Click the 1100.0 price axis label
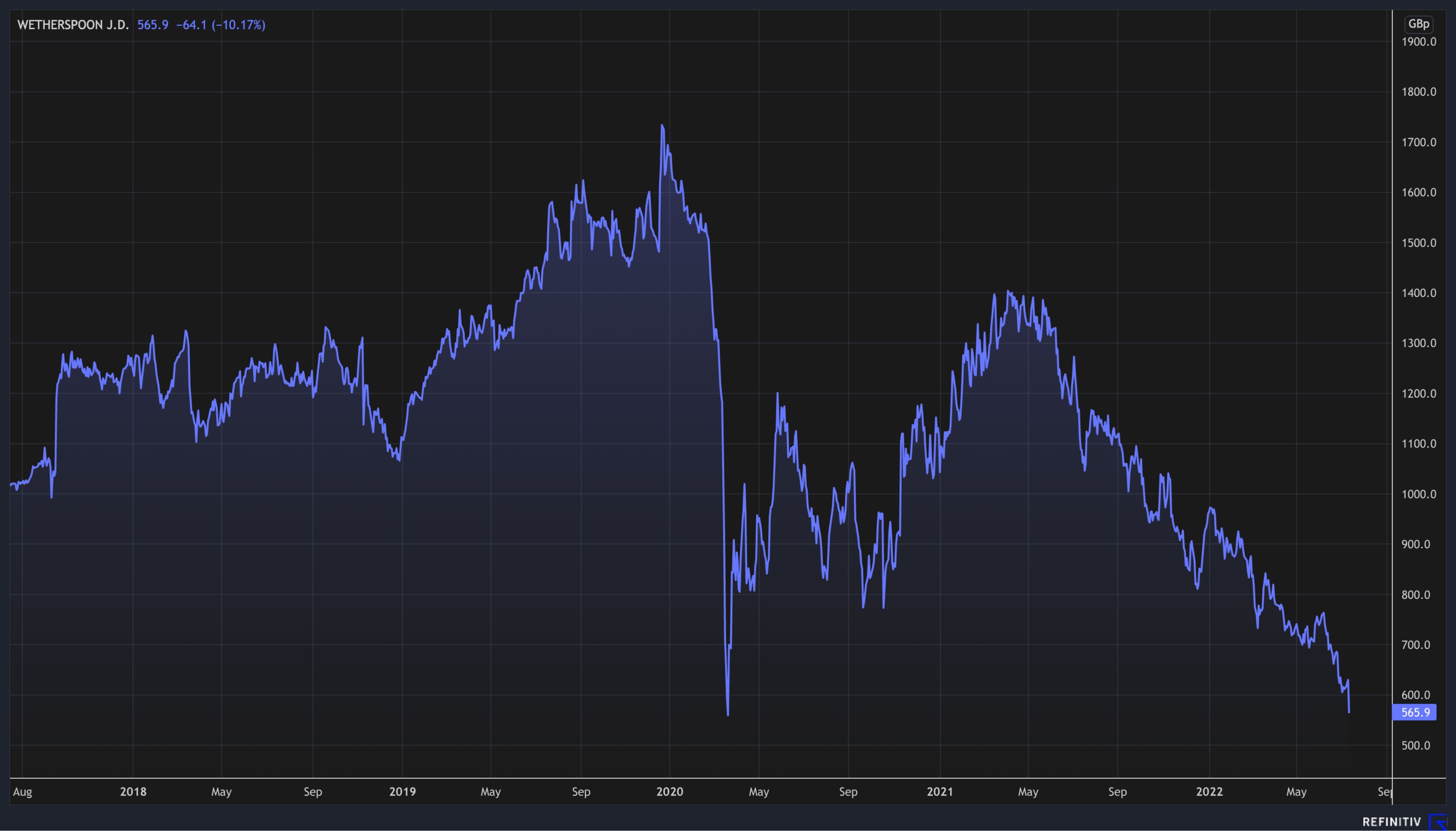The width and height of the screenshot is (1456, 831). [x=1419, y=443]
